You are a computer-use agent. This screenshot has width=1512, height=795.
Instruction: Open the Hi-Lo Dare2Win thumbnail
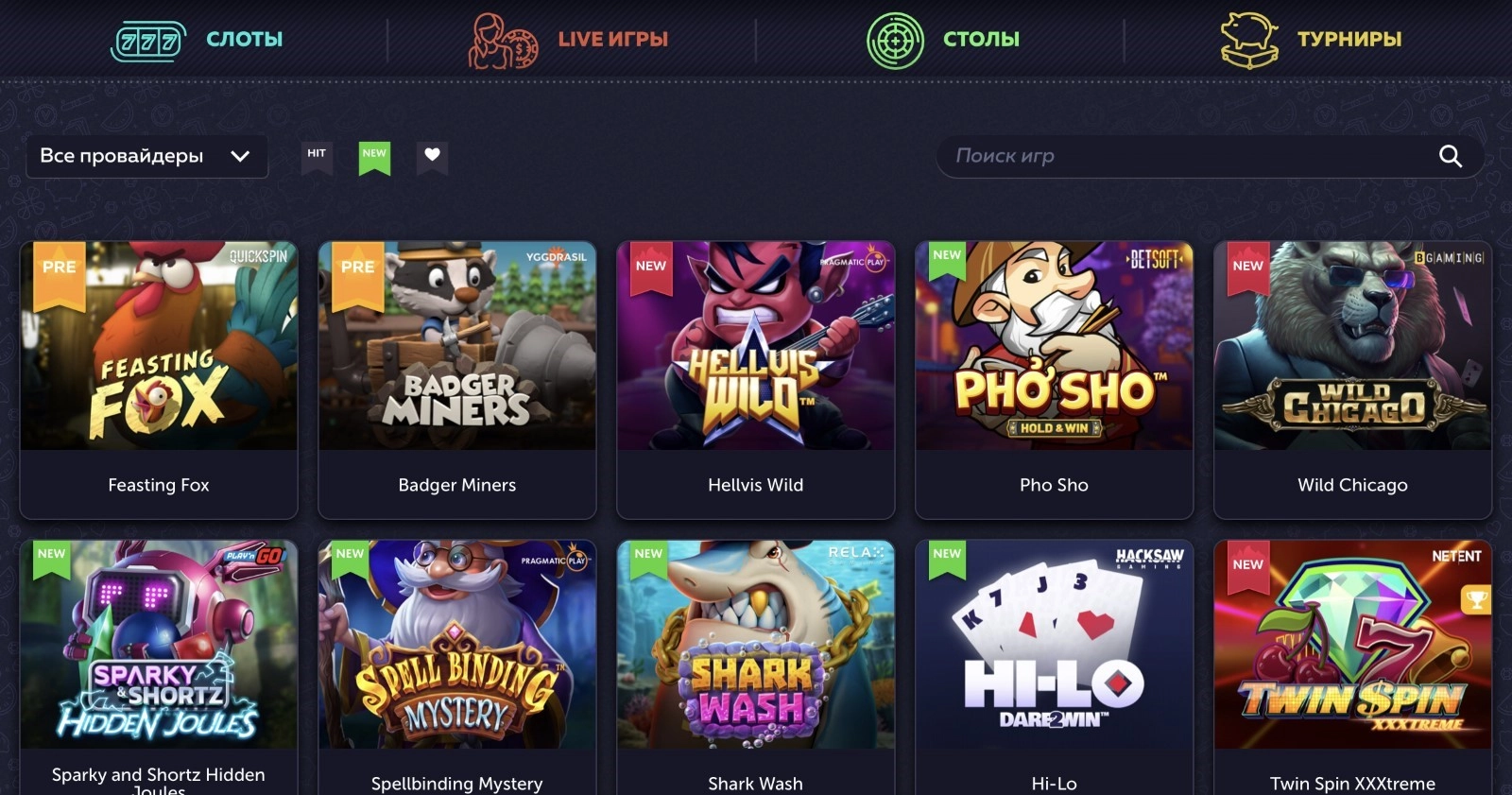coord(1054,645)
